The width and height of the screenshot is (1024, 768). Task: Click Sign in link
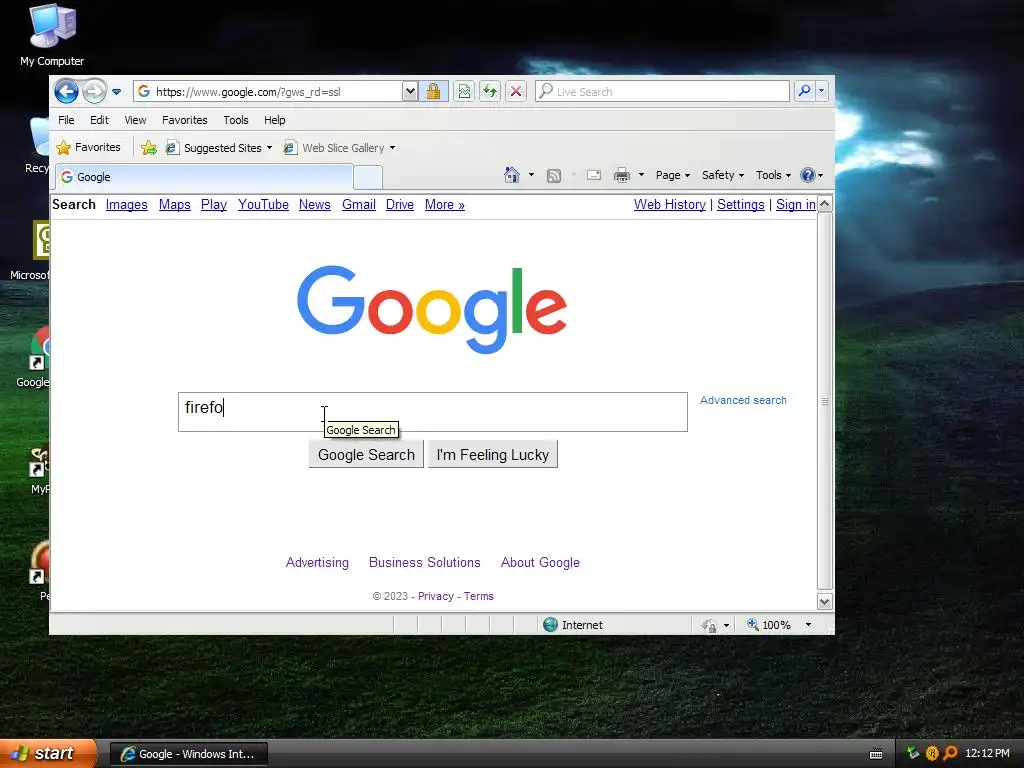[795, 204]
